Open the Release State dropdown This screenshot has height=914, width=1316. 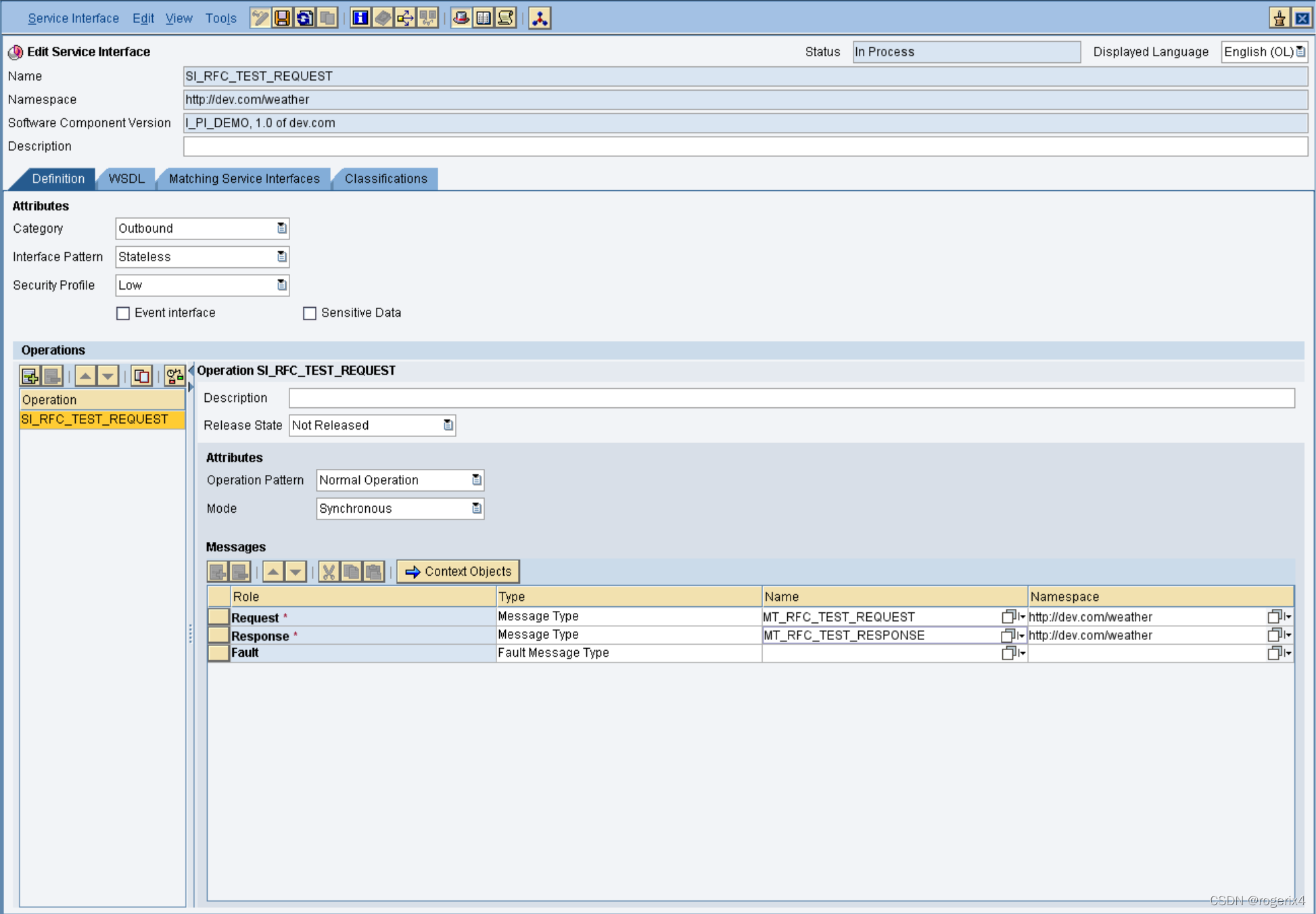click(448, 426)
